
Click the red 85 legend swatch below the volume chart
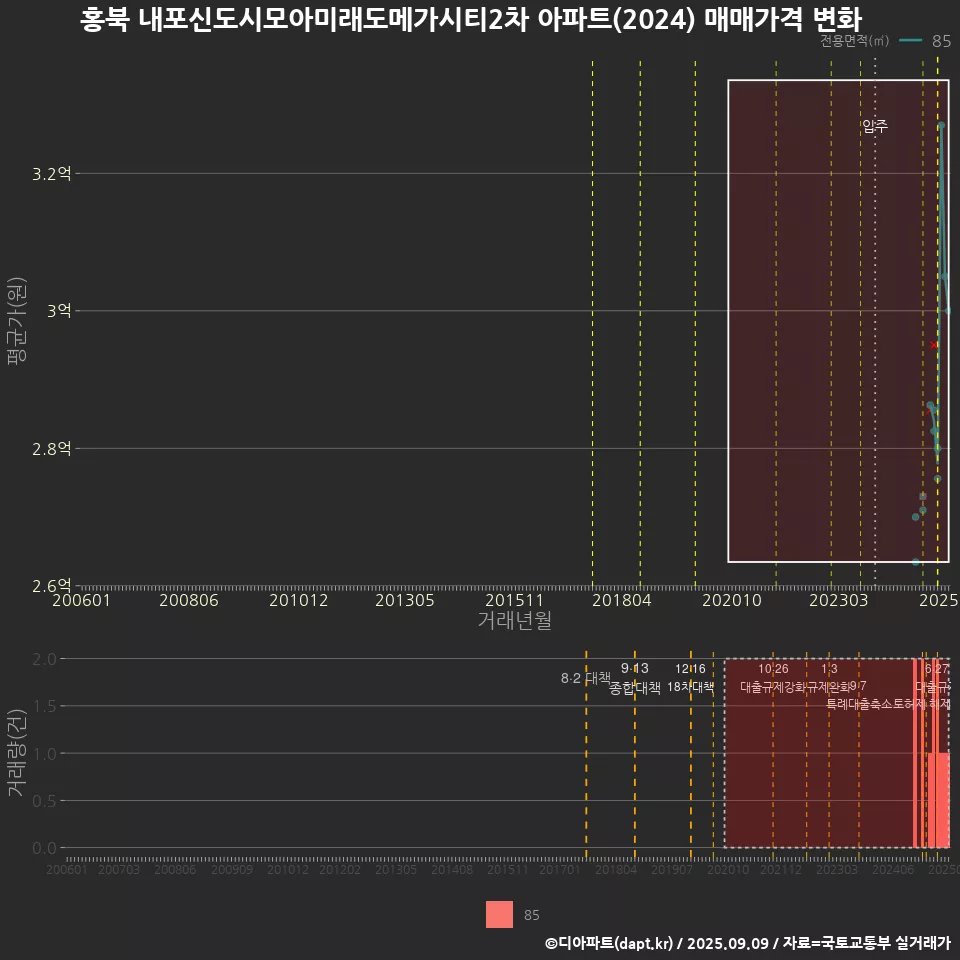pos(499,914)
